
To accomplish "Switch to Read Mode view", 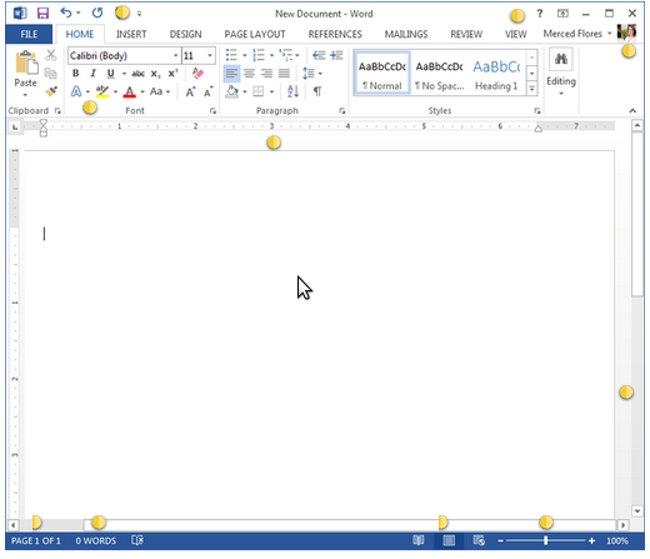I will (x=419, y=540).
